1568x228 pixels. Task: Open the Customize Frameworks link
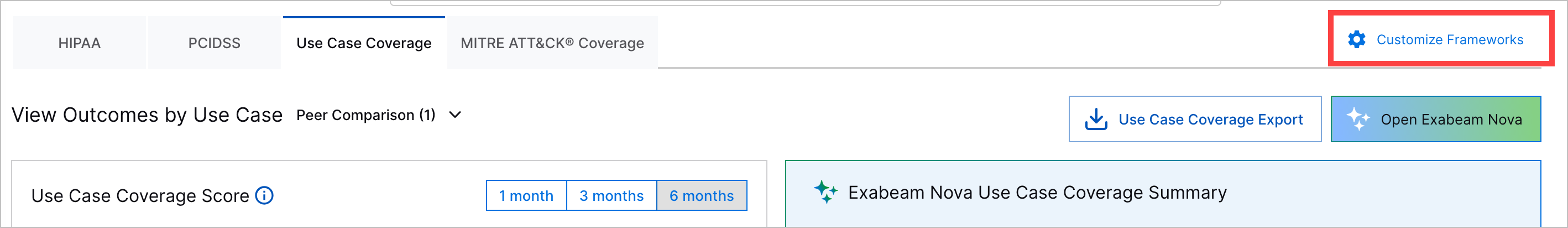1449,40
